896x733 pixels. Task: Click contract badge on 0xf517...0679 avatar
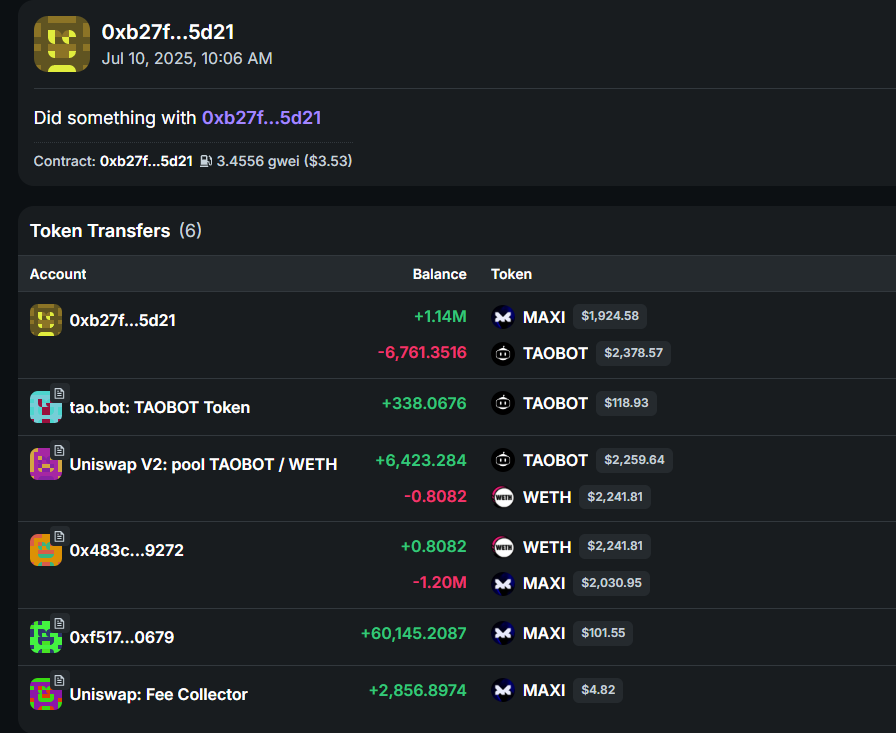pos(59,623)
